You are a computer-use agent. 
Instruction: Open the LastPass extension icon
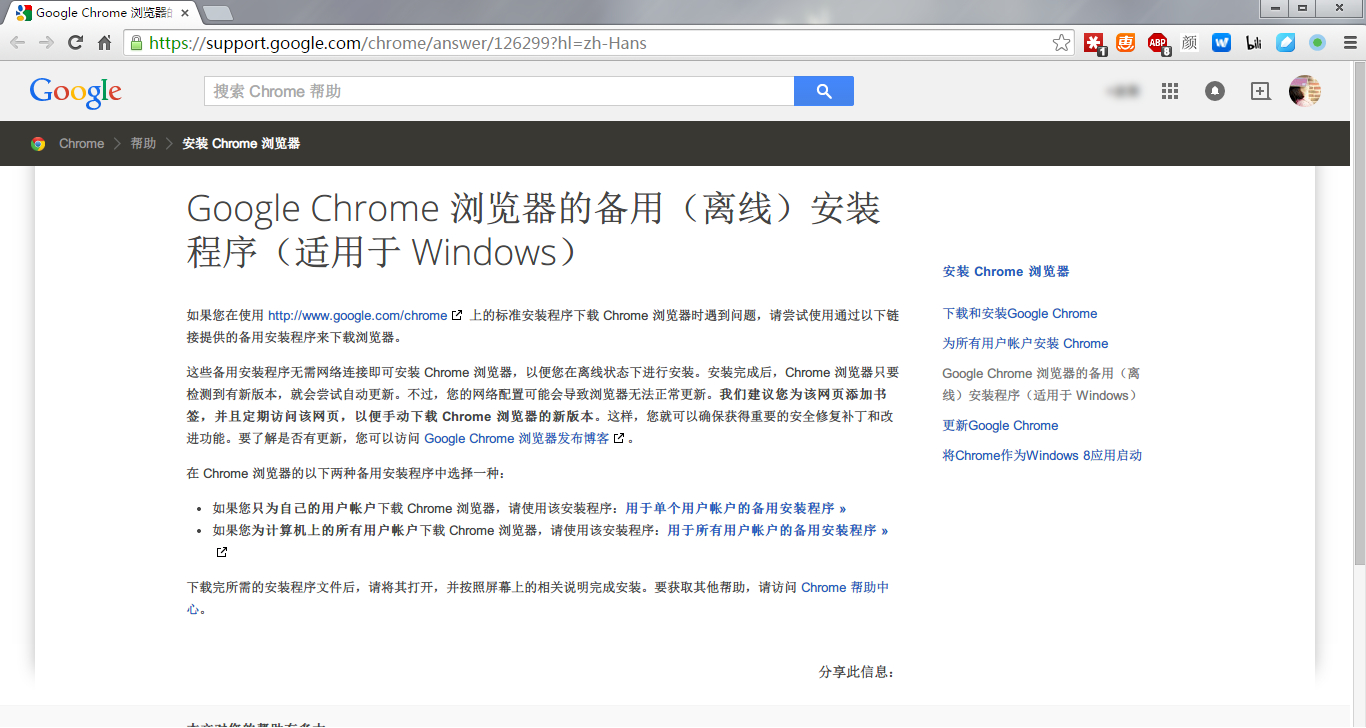click(x=1095, y=43)
